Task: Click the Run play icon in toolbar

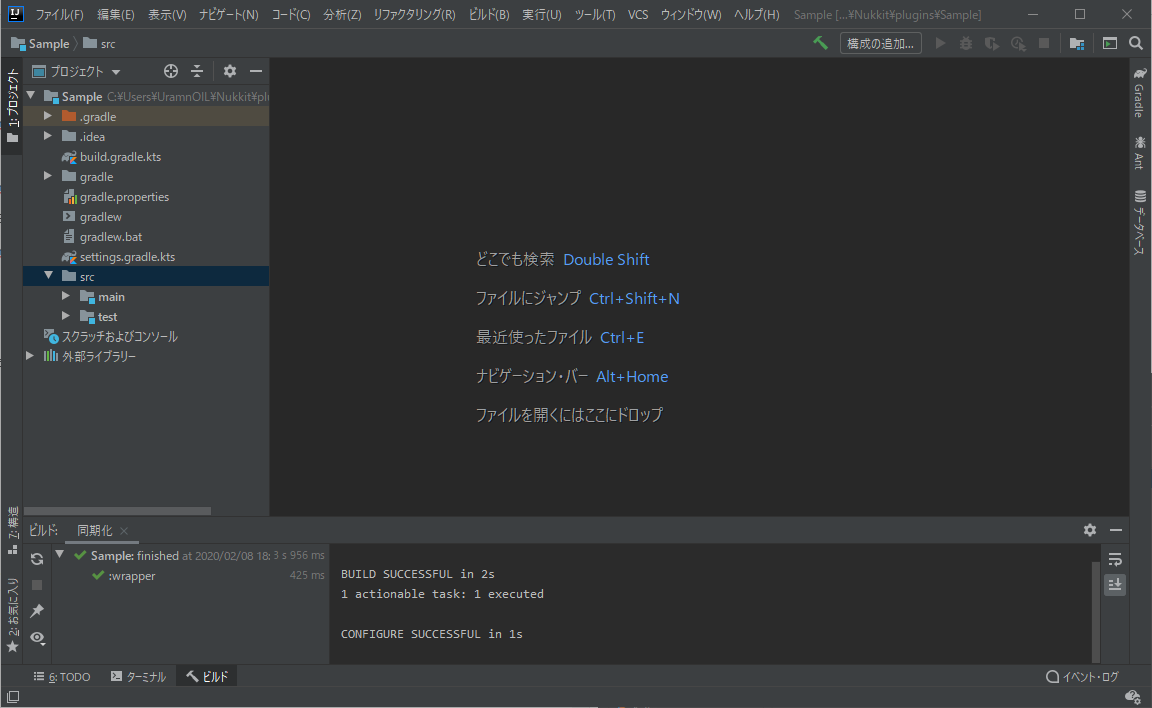Action: pos(940,43)
